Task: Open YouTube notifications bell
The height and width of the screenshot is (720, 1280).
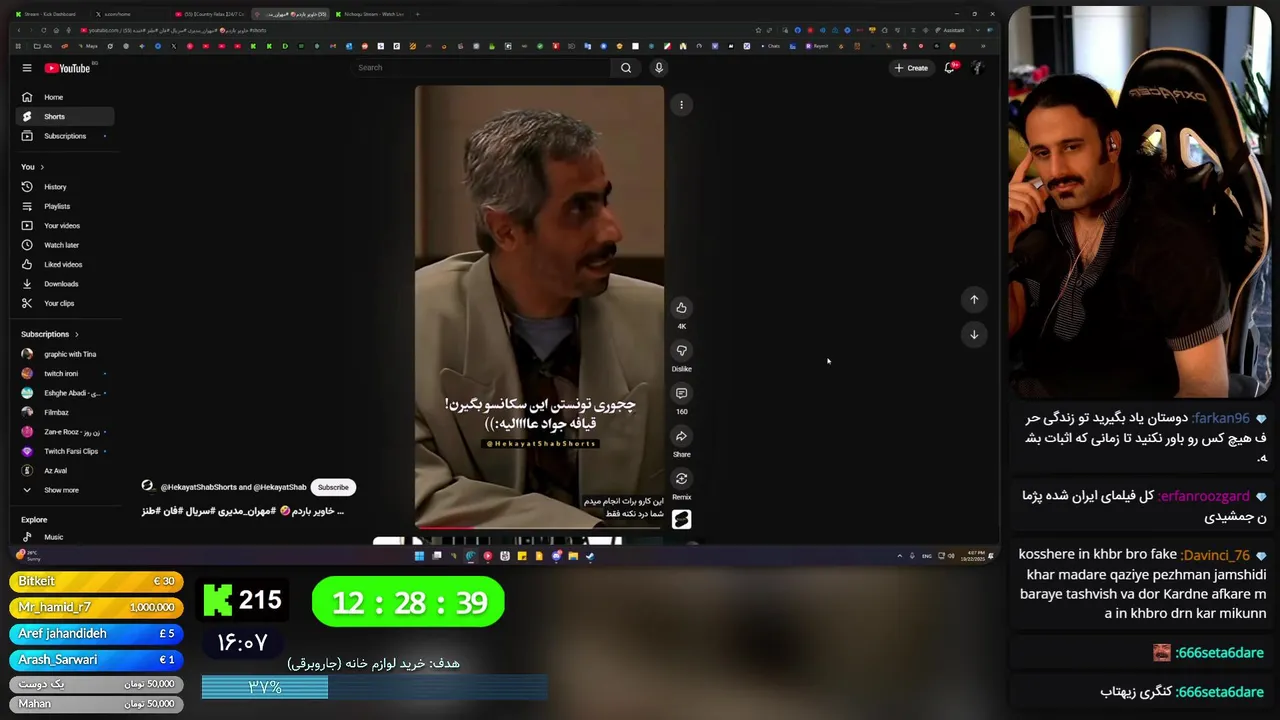Action: (x=949, y=68)
